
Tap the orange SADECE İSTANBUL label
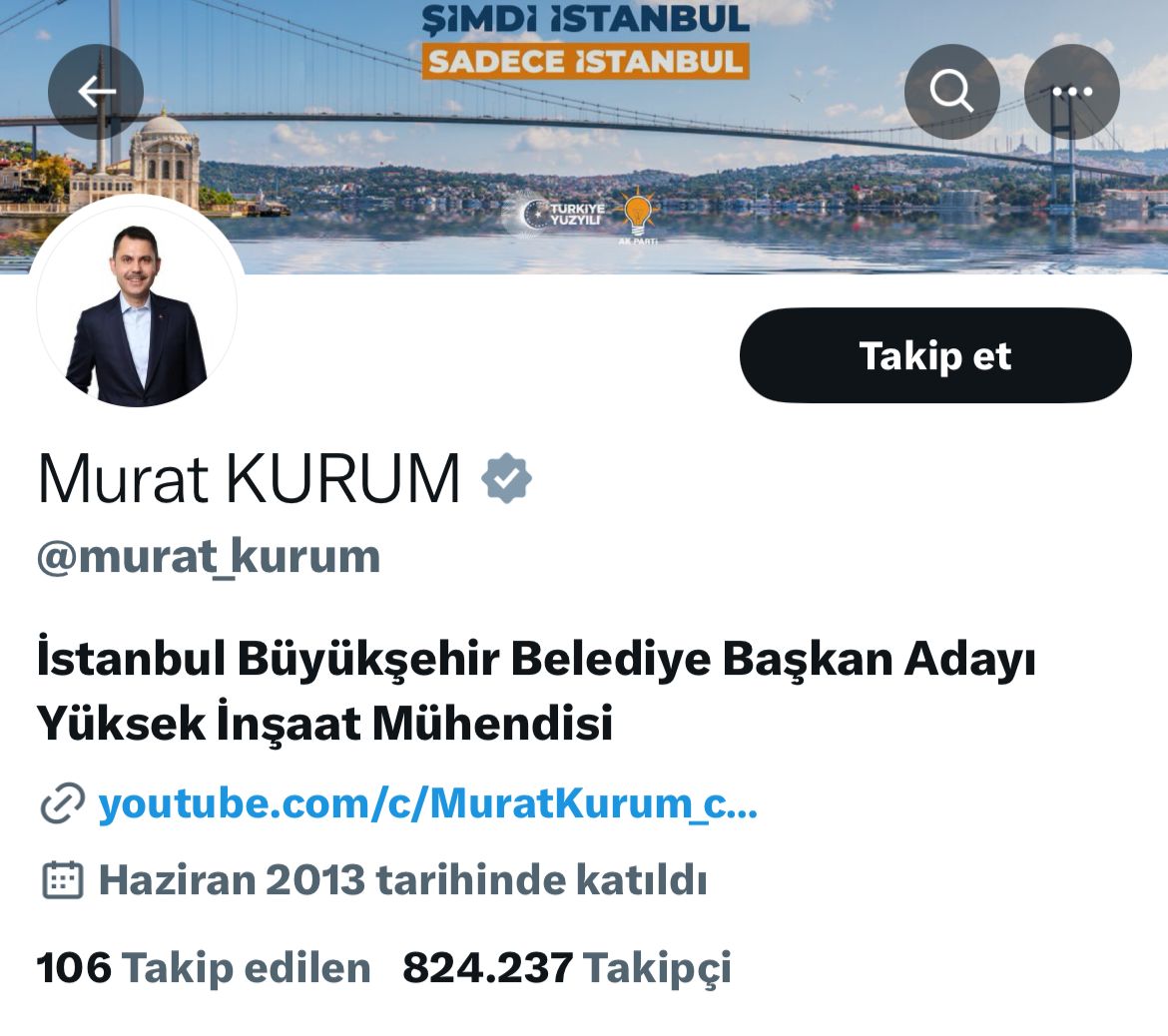point(585,62)
